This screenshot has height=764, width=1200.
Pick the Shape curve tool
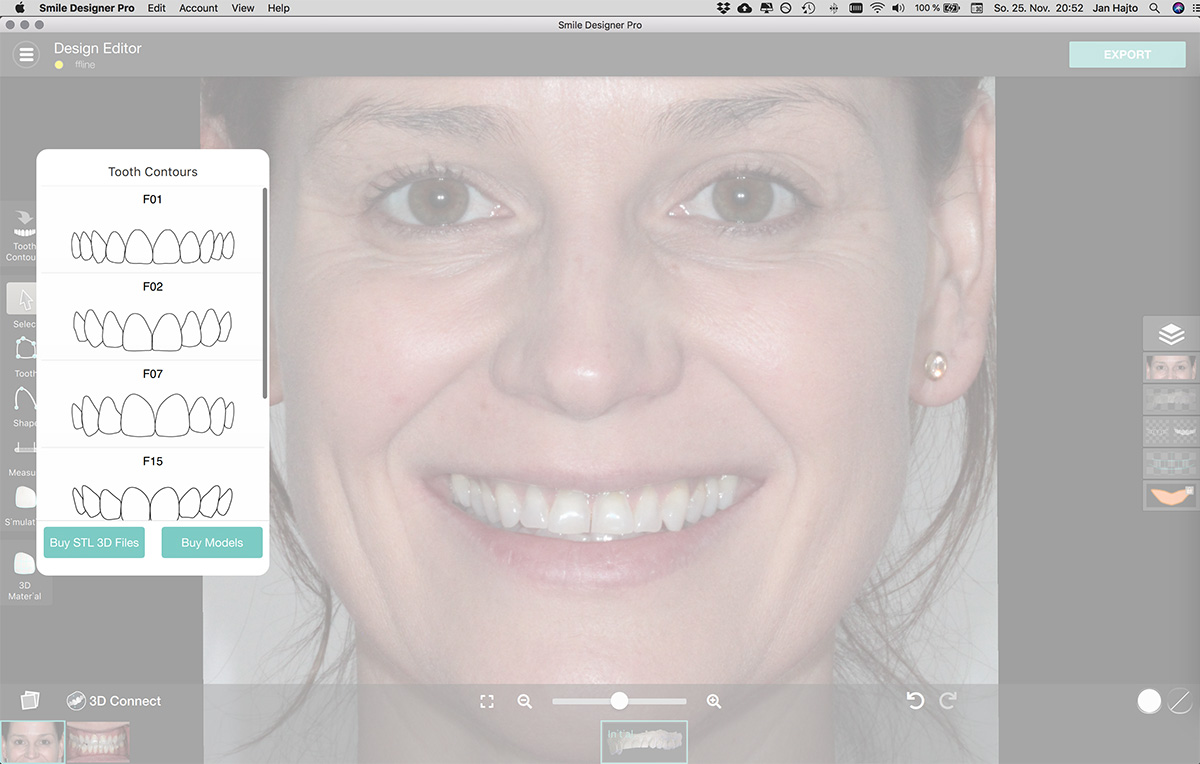pyautogui.click(x=25, y=406)
